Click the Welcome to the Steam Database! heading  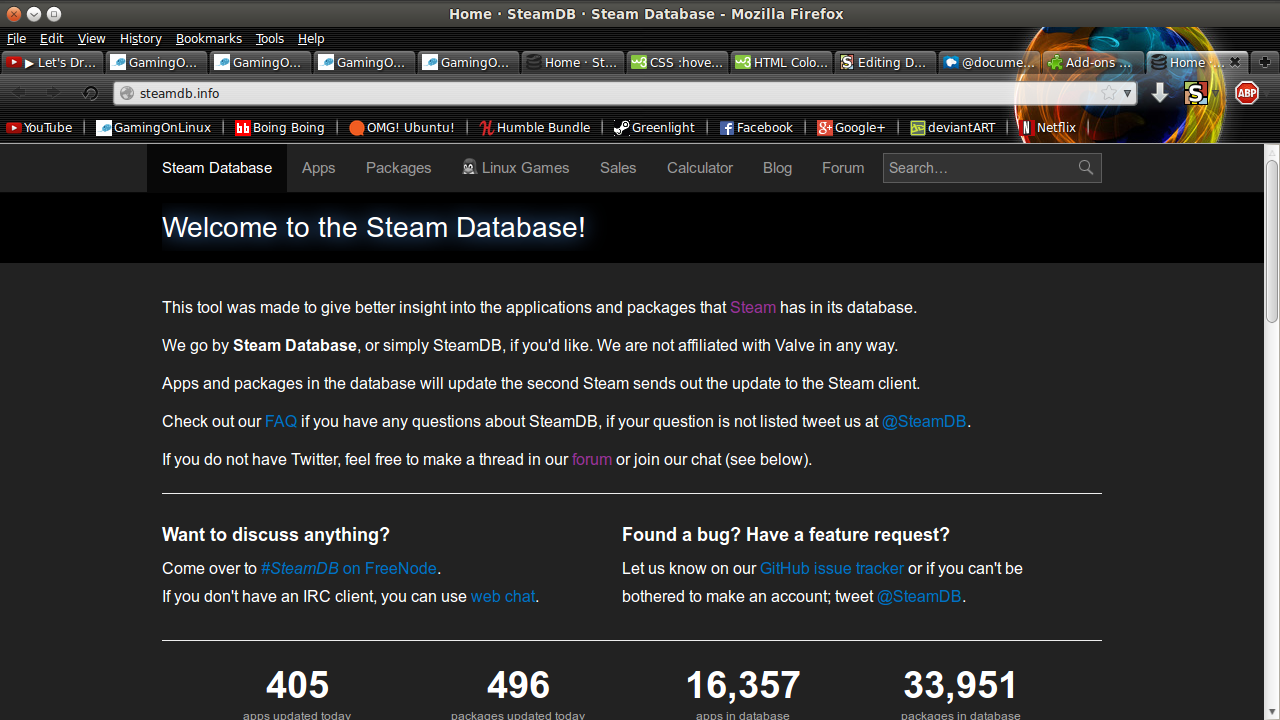point(374,227)
